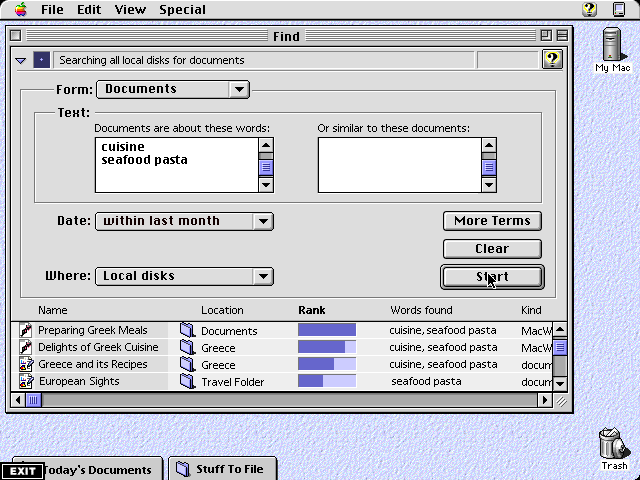Click the yellow help button in Find window
The width and height of the screenshot is (640, 480).
point(552,60)
